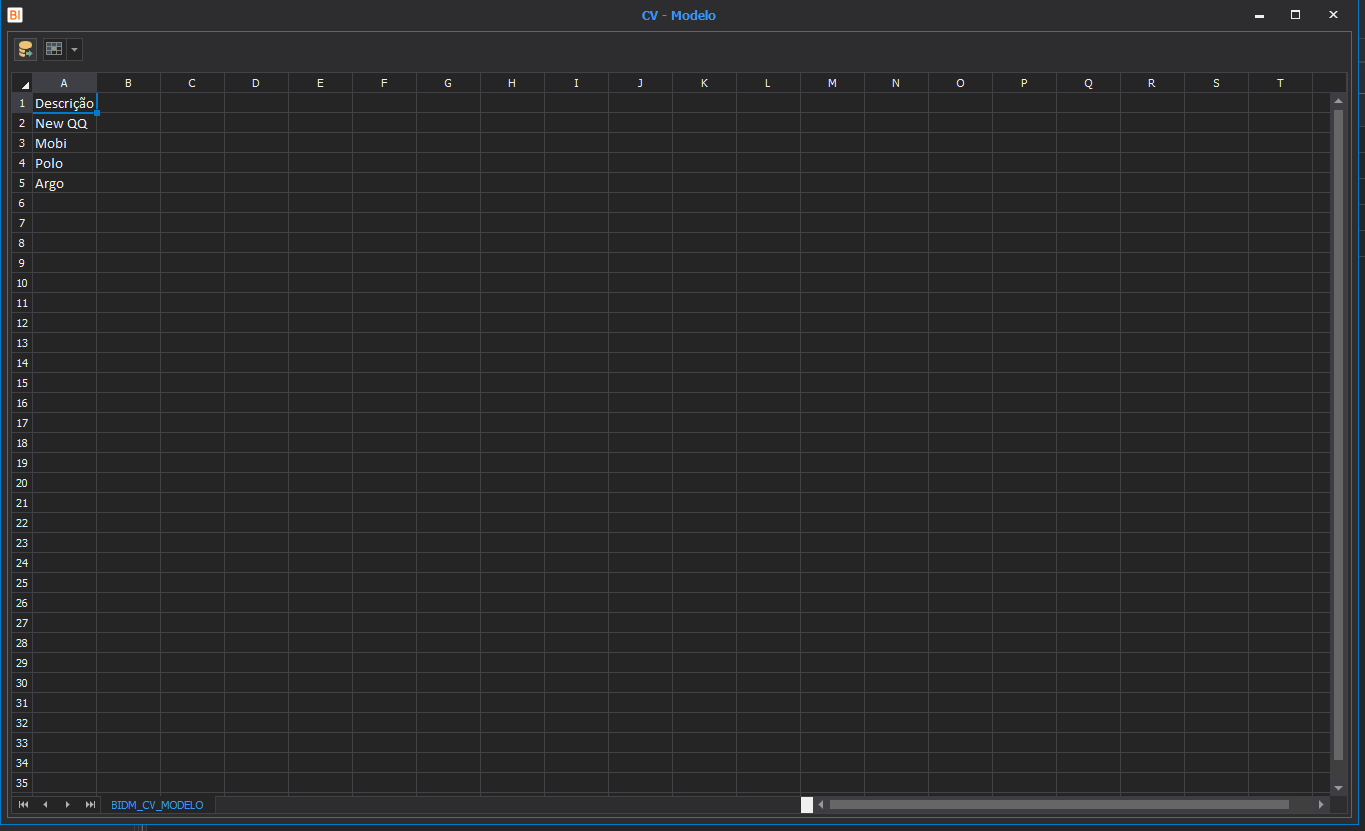
Task: Click the tab bar splitter handle
Action: click(807, 804)
